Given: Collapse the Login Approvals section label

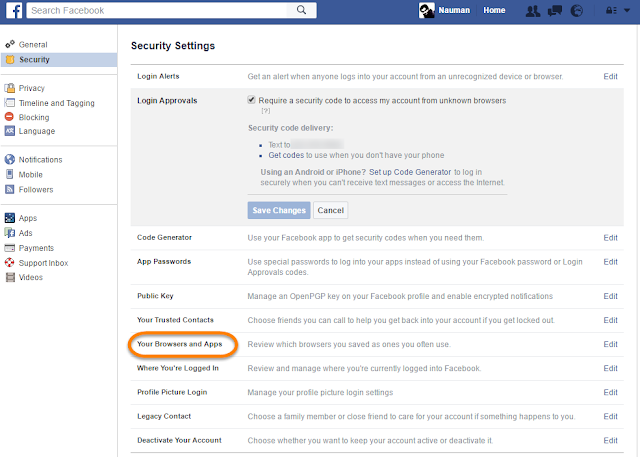Looking at the screenshot, I should click(167, 100).
